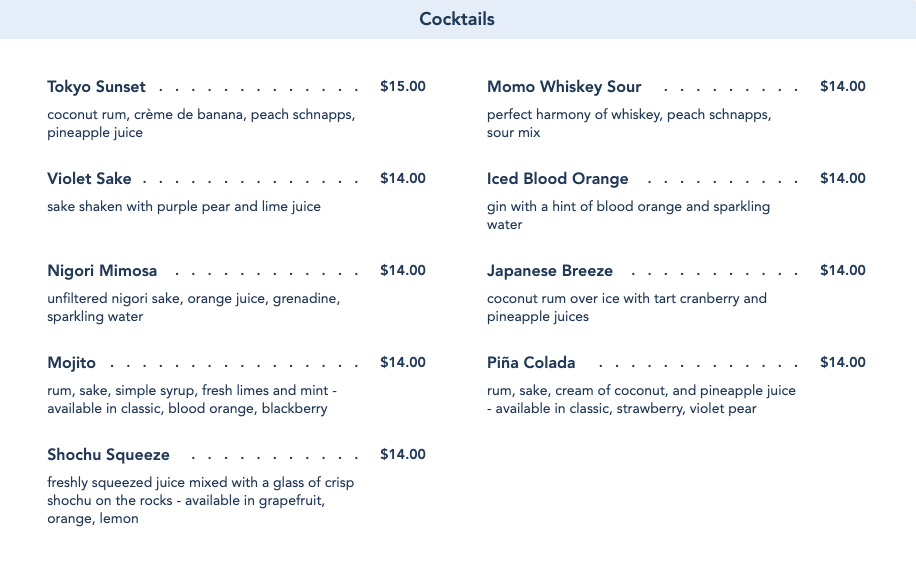Select the Iced Blood Orange cocktail name
The height and width of the screenshot is (575, 916).
558,179
